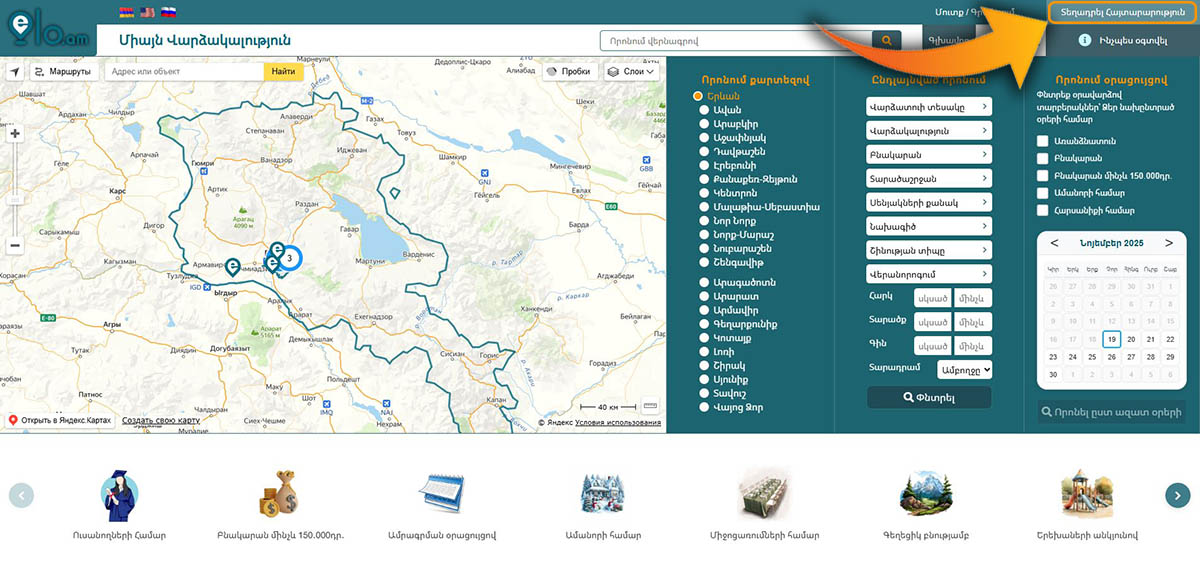The height and width of the screenshot is (564, 1200).
Task: Click the map geolocation arrow icon
Action: coord(14,72)
